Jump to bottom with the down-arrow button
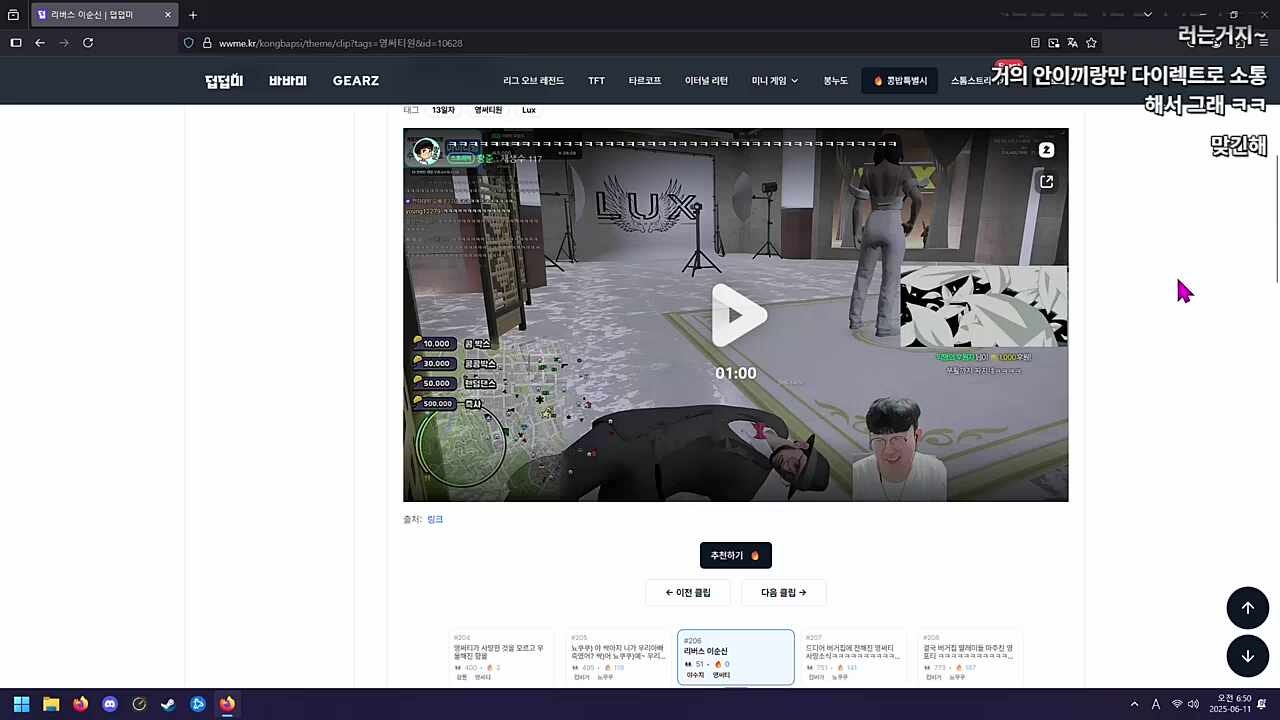The height and width of the screenshot is (720, 1280). click(x=1247, y=656)
